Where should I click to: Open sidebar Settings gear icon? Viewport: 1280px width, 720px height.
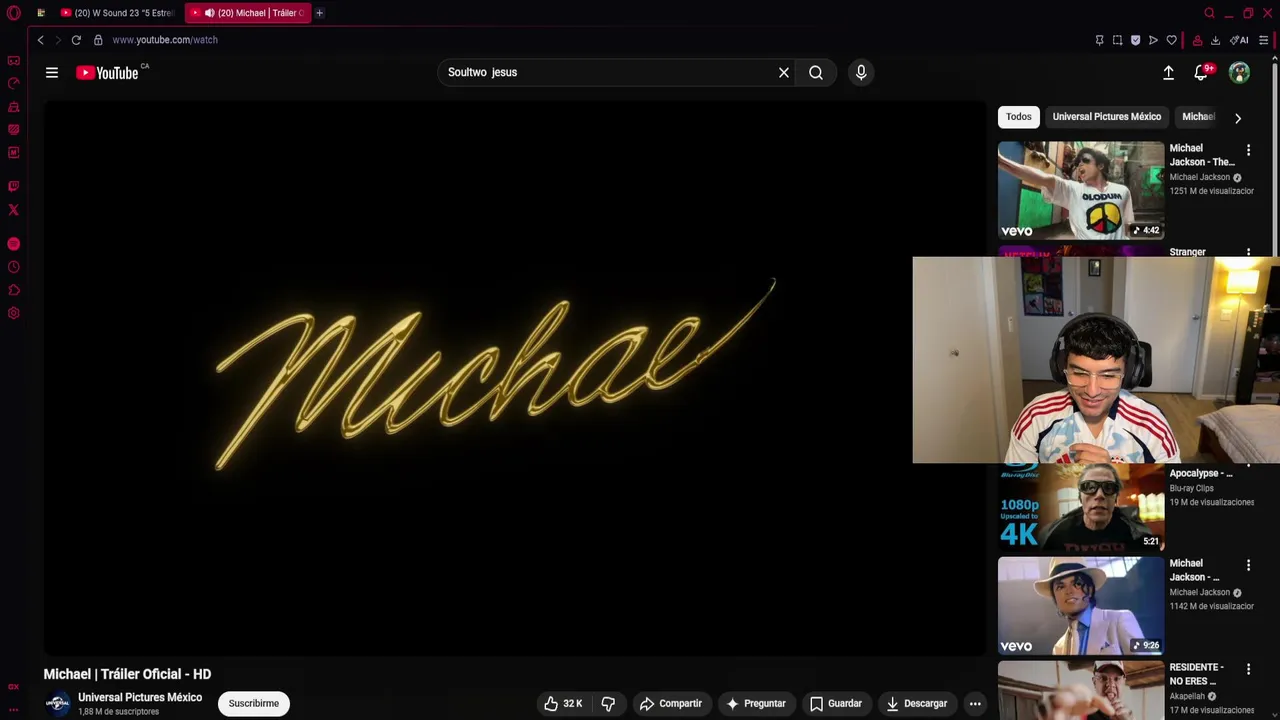click(13, 313)
